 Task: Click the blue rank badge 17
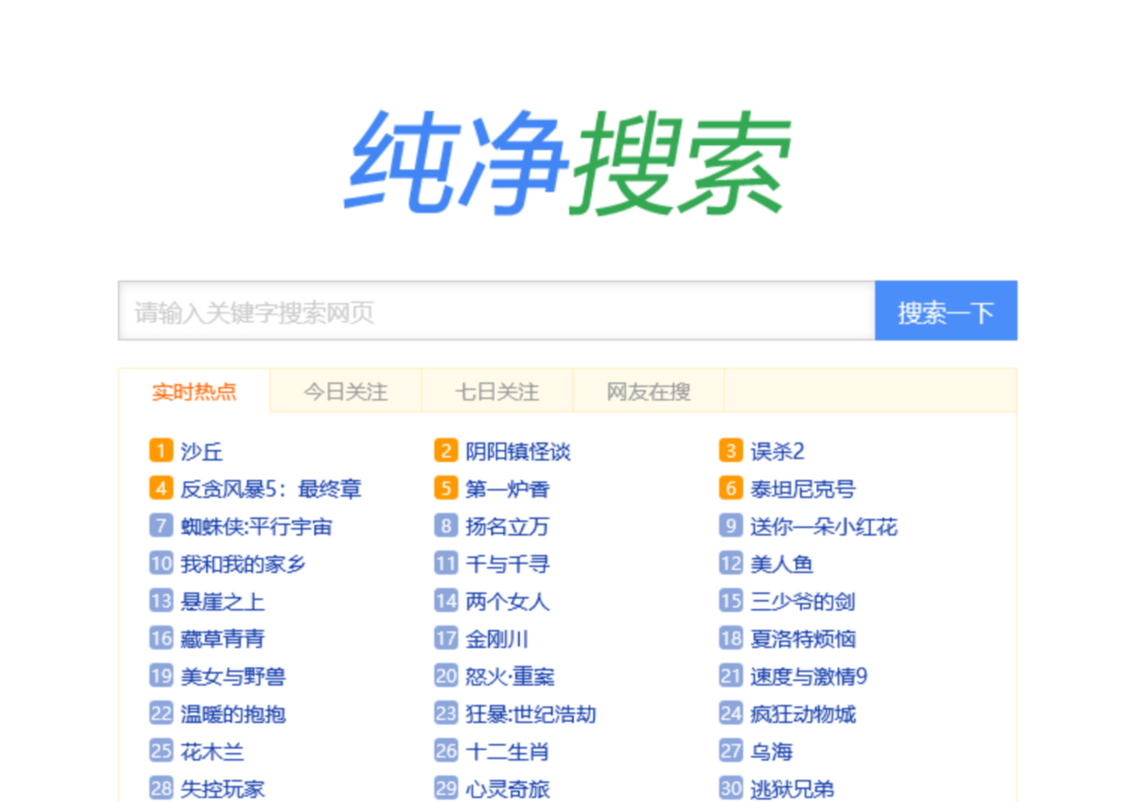(x=446, y=638)
